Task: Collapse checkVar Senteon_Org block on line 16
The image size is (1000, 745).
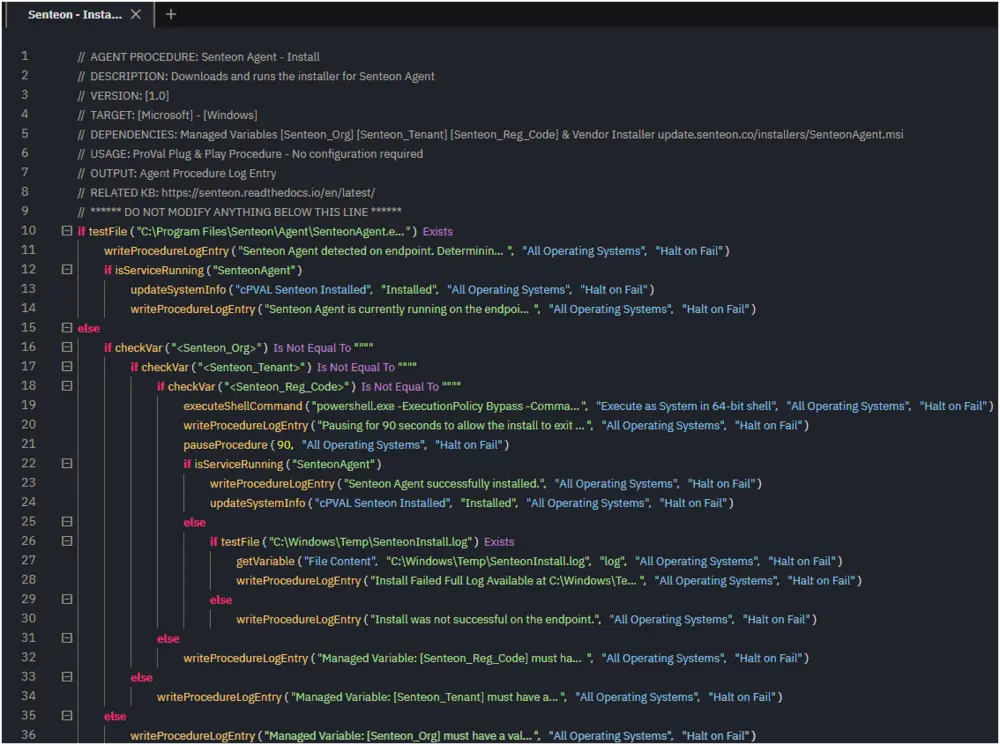Action: click(66, 348)
